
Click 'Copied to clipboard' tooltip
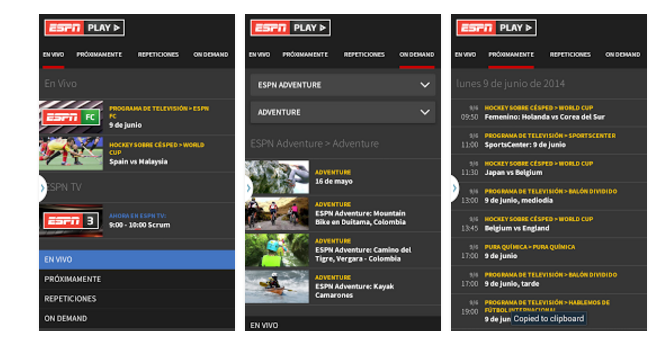pos(548,319)
